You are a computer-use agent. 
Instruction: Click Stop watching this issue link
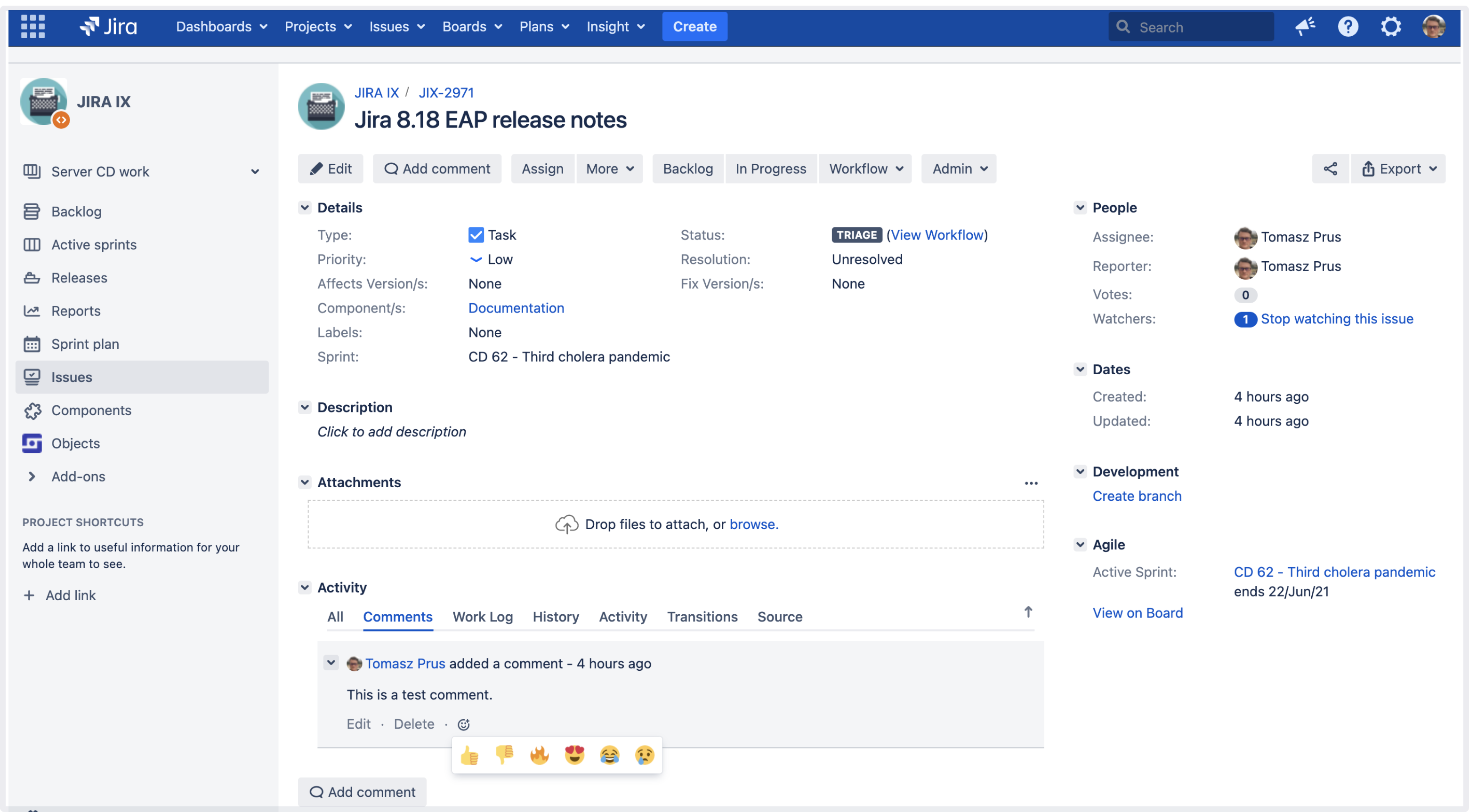pyautogui.click(x=1337, y=318)
